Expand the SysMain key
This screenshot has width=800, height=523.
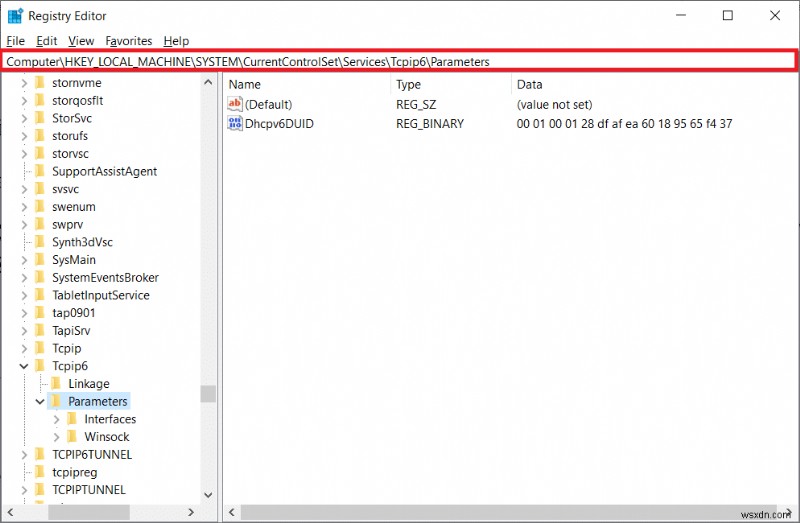(x=24, y=260)
